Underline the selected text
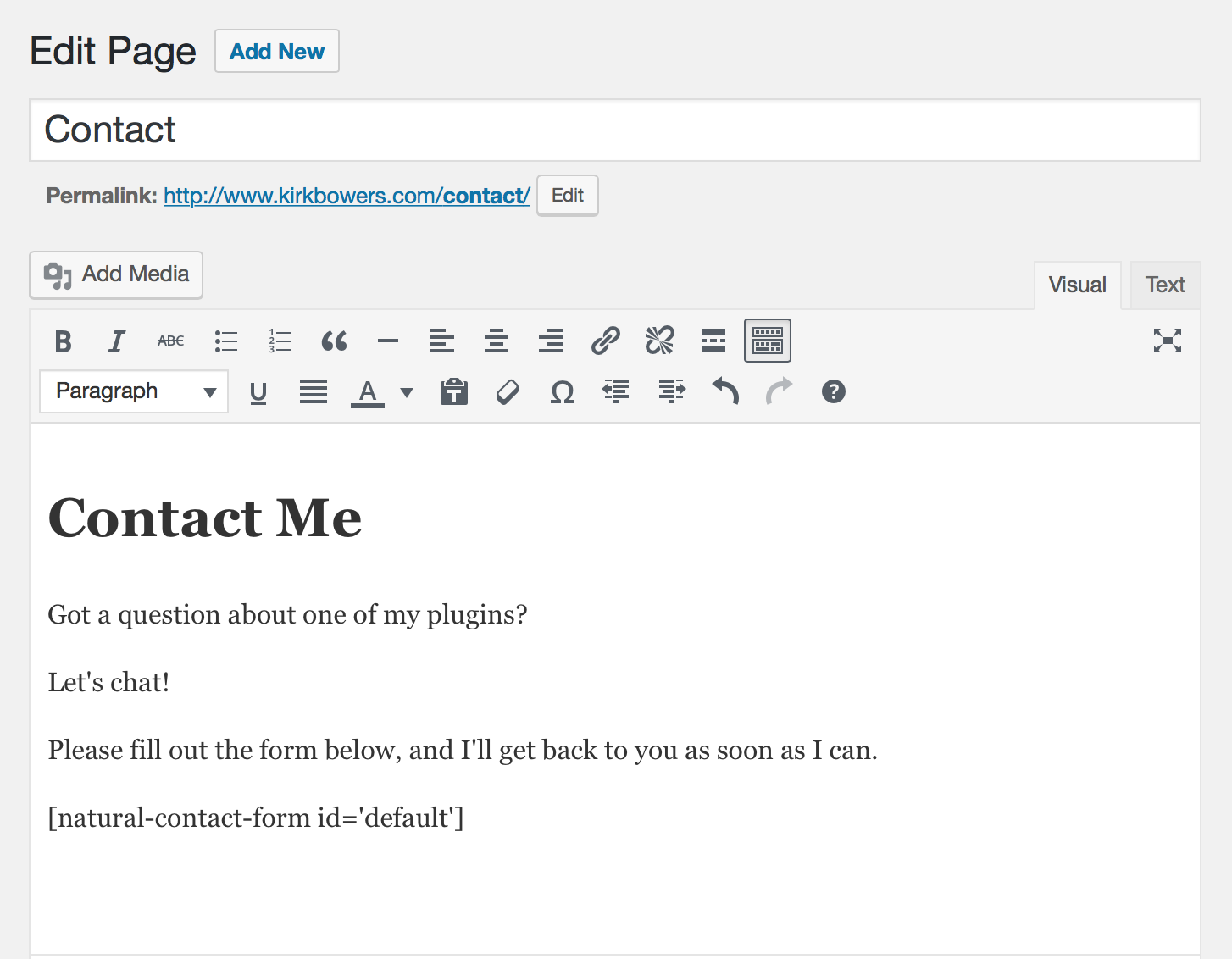The image size is (1232, 959). (258, 392)
